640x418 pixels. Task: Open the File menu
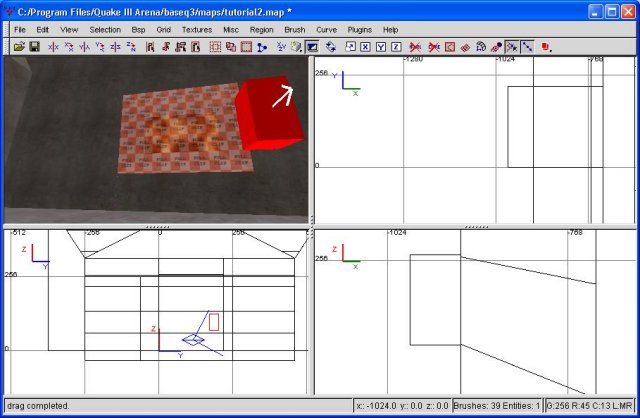coord(20,29)
